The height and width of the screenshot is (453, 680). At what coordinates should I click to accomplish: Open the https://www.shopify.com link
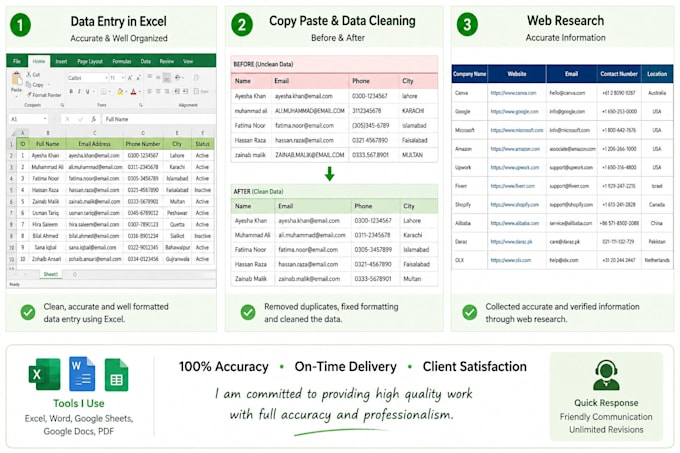coord(515,205)
